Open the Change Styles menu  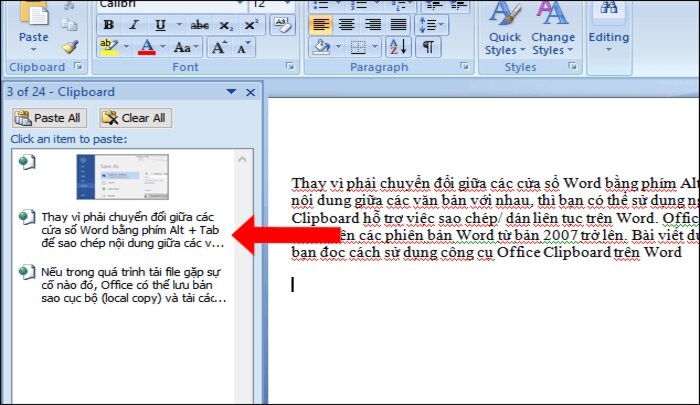[553, 28]
